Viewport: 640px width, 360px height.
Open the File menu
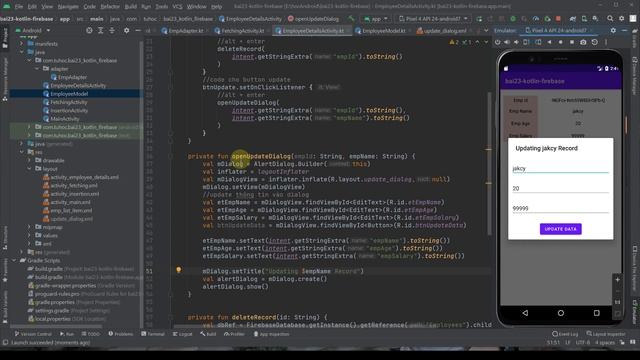click(19, 7)
